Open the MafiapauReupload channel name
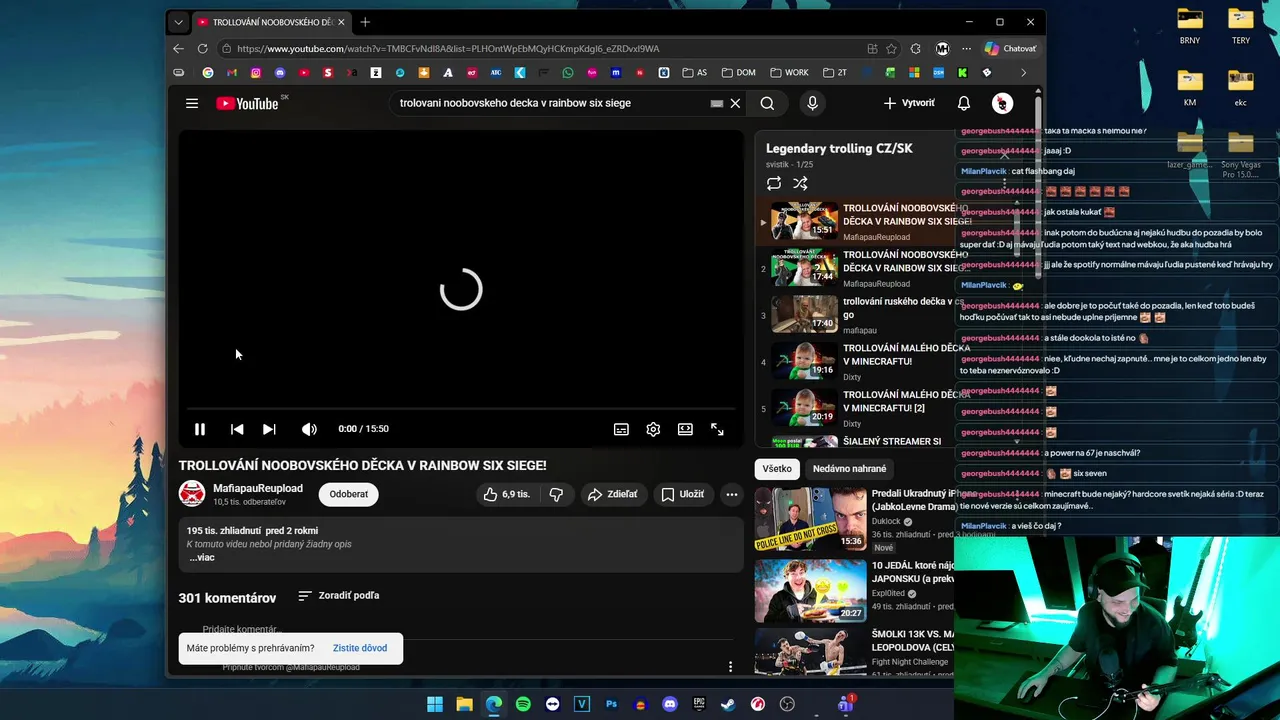The width and height of the screenshot is (1280, 720). pos(258,488)
